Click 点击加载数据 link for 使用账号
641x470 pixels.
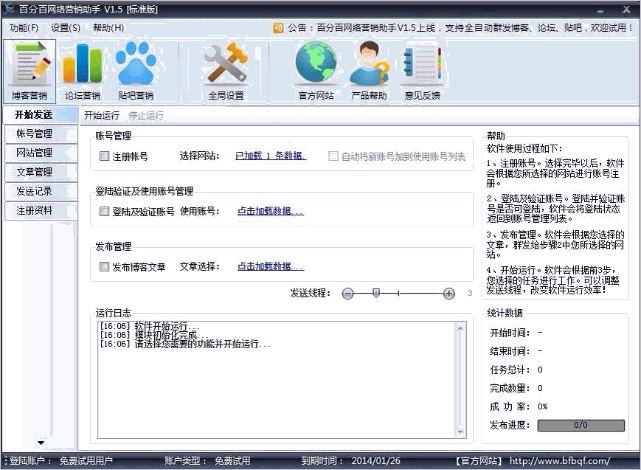coord(271,211)
